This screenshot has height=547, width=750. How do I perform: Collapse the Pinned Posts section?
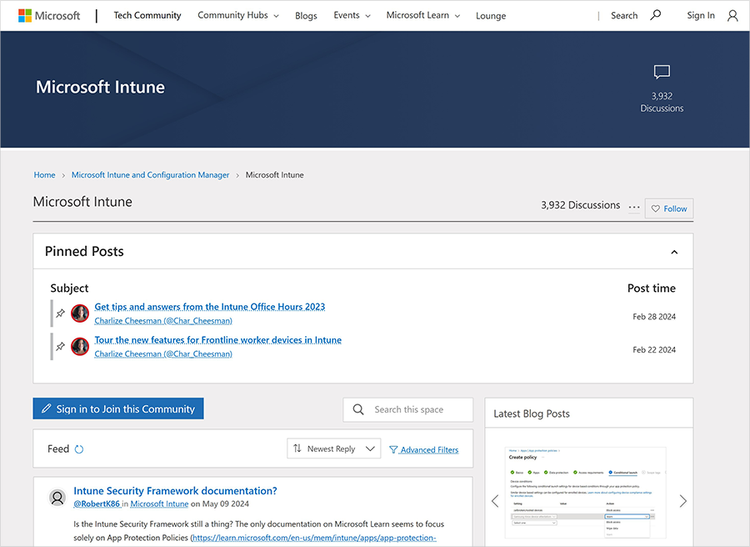674,252
